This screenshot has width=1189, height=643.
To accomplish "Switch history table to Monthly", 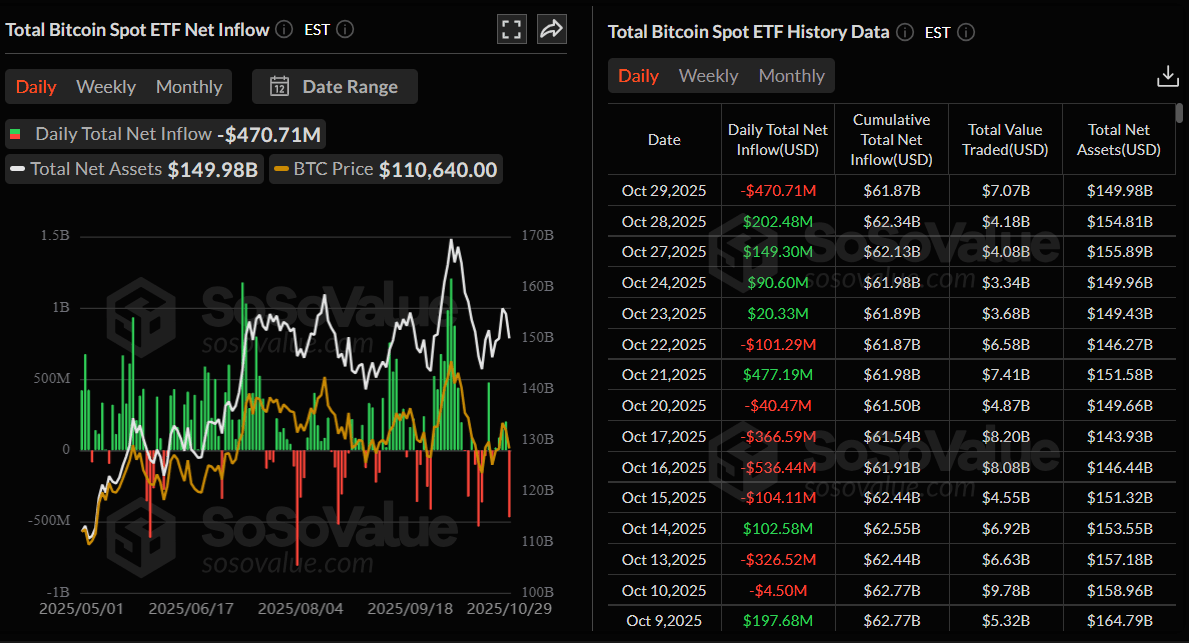I will click(x=791, y=75).
